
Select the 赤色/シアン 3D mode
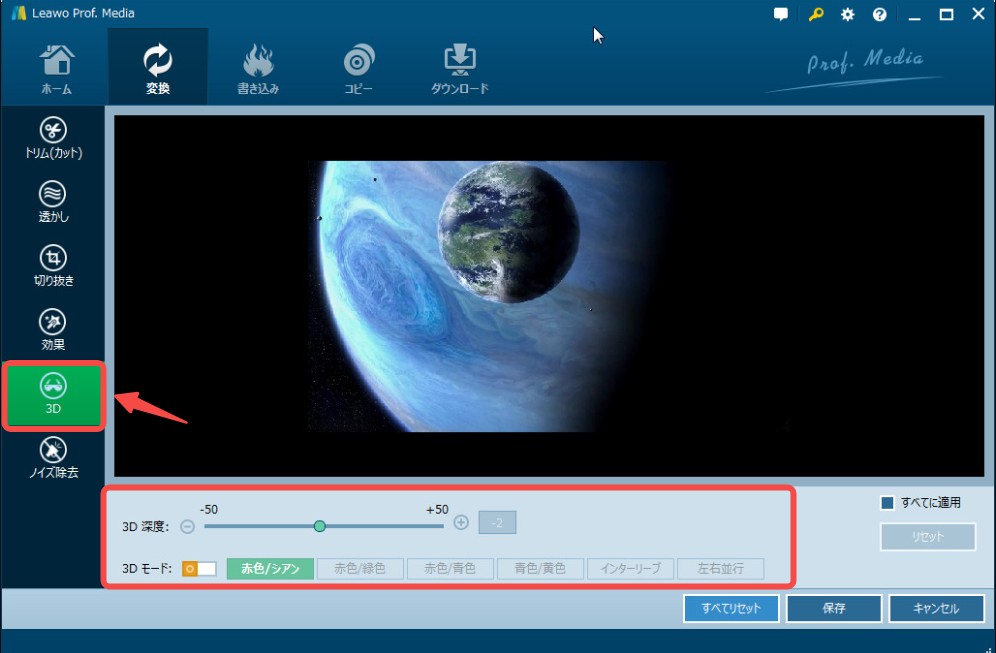click(270, 569)
